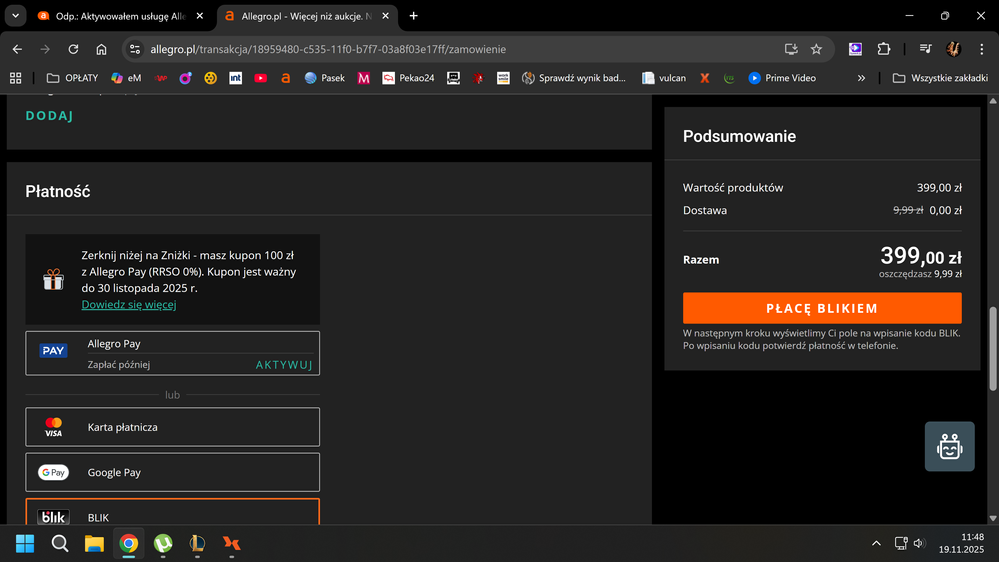Show hidden system tray icons
Image resolution: width=999 pixels, height=562 pixels.
click(x=876, y=543)
